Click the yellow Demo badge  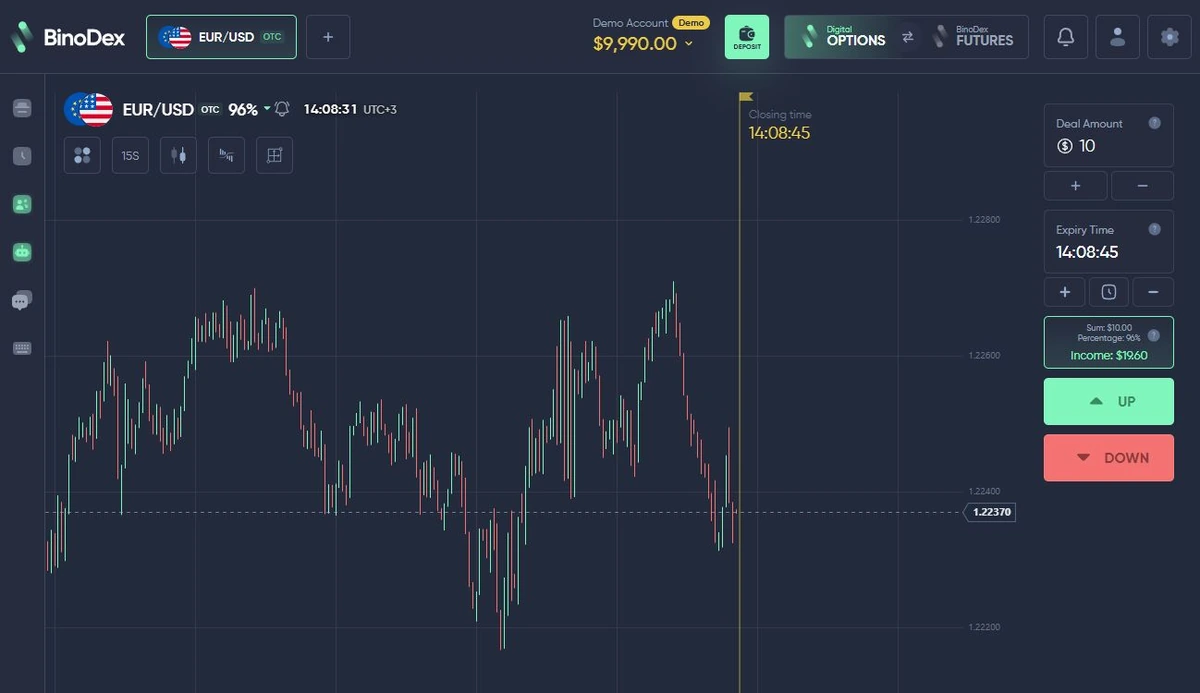(690, 22)
